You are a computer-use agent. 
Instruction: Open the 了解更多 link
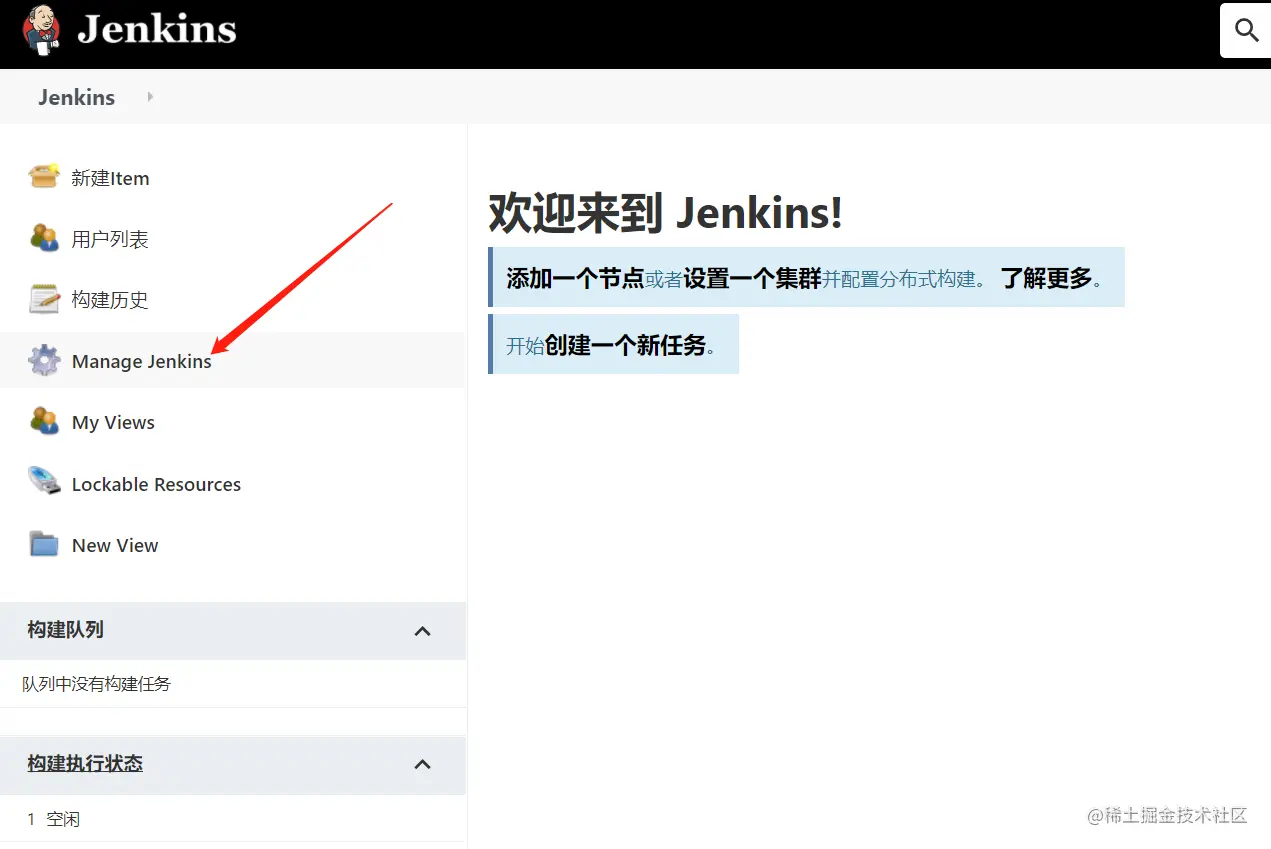tap(1046, 278)
